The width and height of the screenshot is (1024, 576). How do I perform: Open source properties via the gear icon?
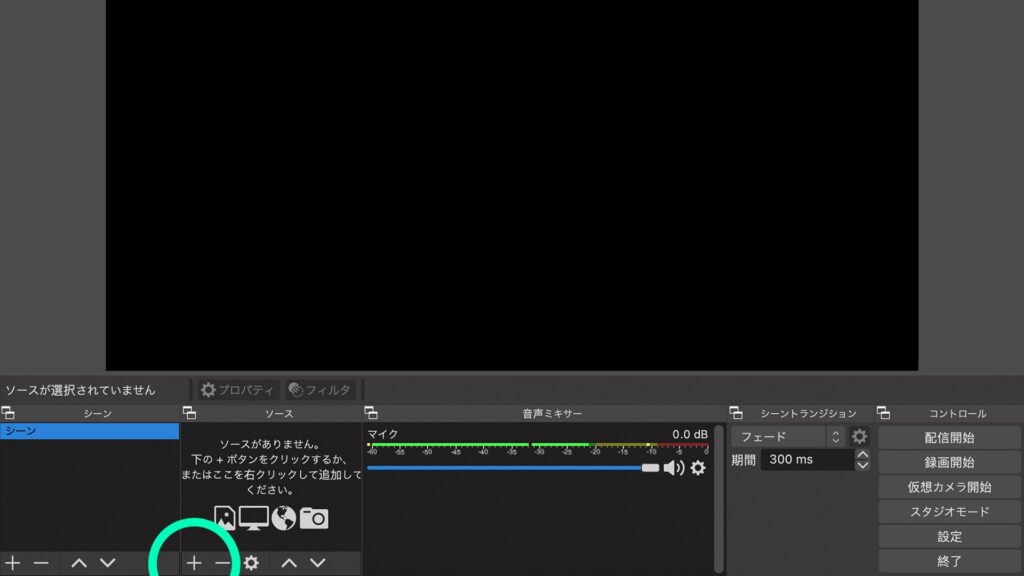coord(251,562)
